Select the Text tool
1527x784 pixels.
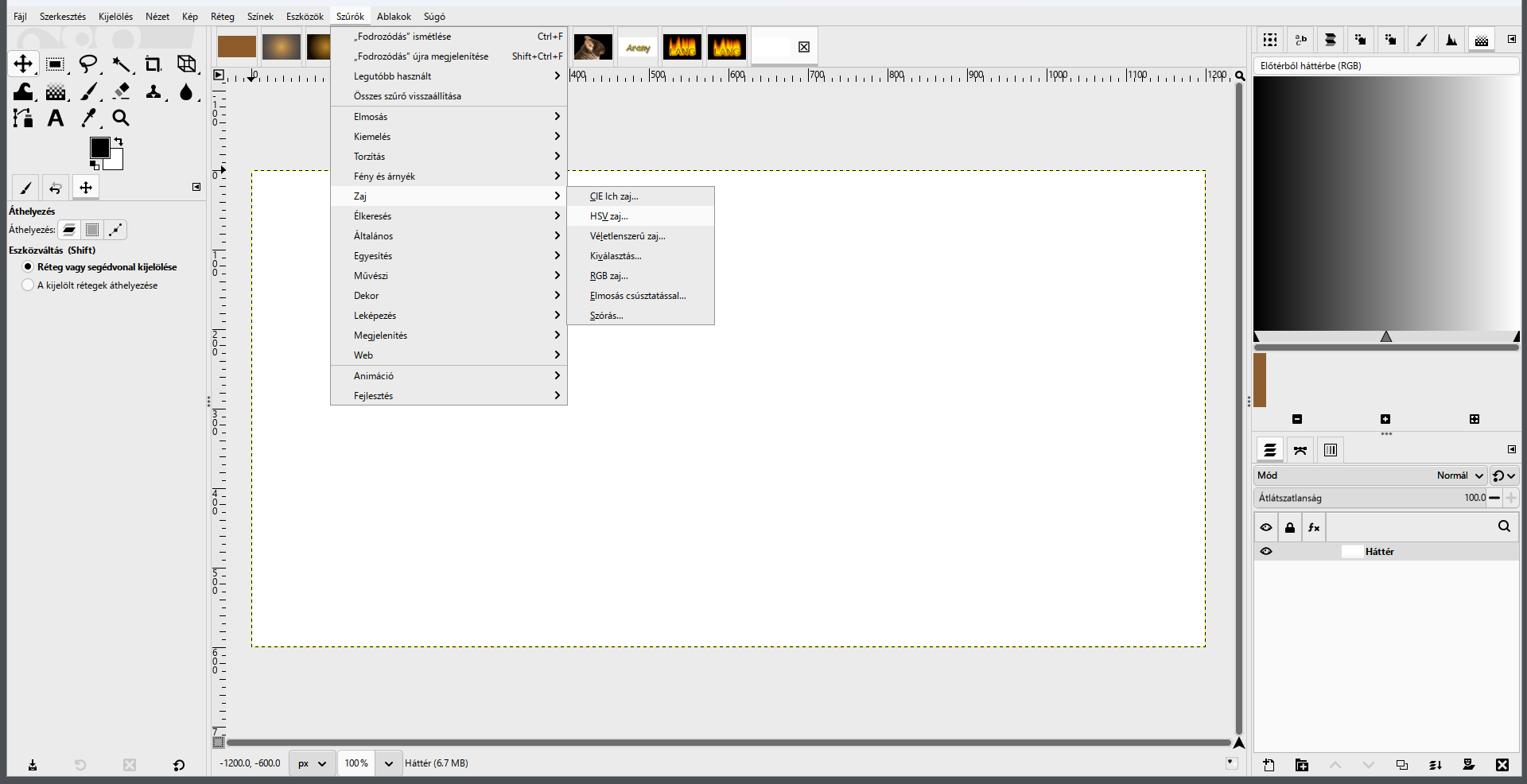[55, 118]
